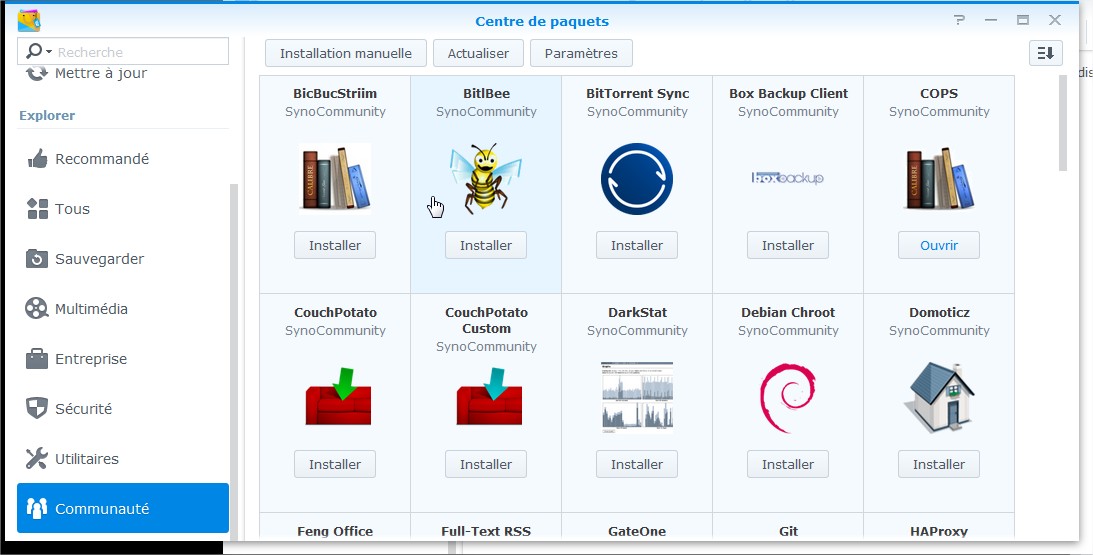This screenshot has width=1093, height=555.
Task: Install the BitlBee package
Action: [x=486, y=245]
